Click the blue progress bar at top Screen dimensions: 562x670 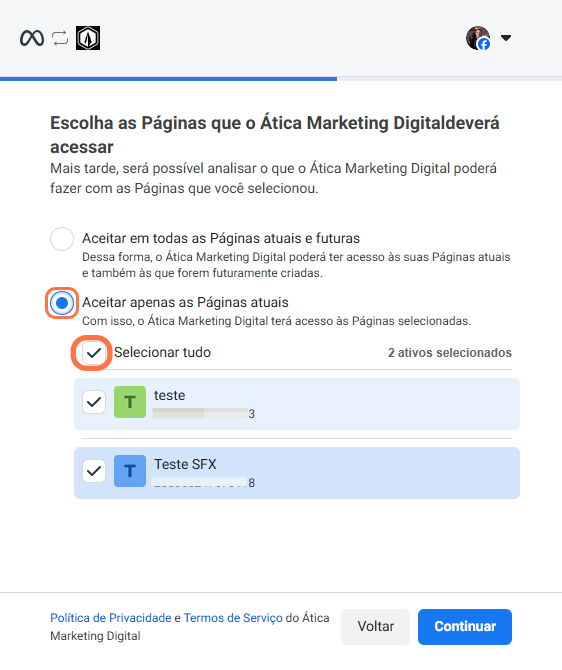pos(168,79)
